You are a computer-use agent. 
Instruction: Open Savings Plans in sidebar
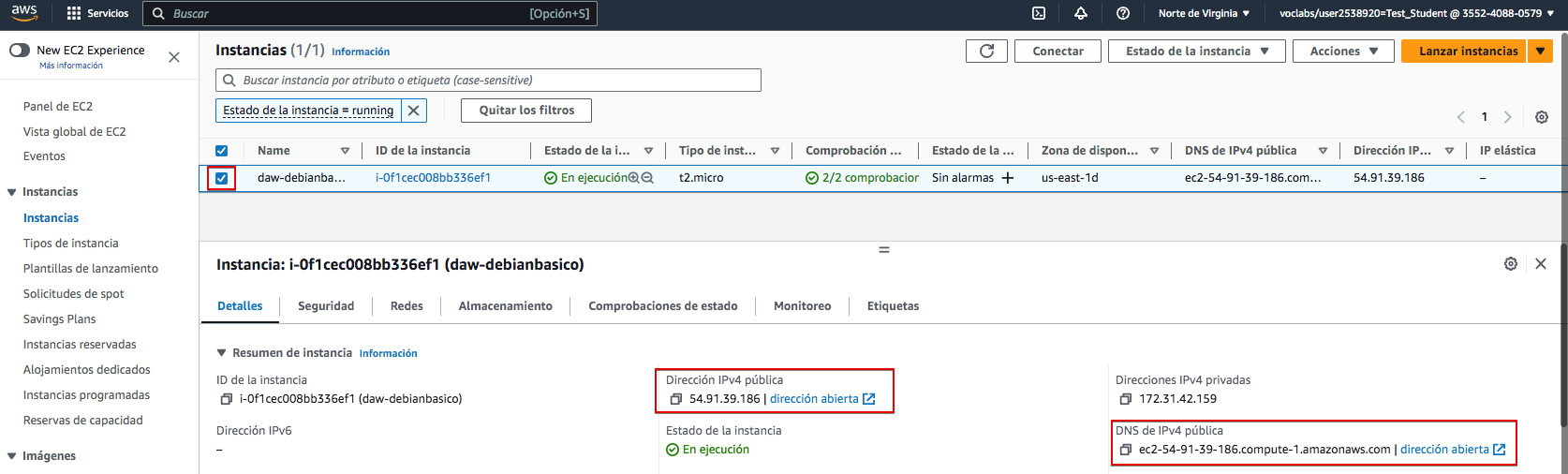60,319
